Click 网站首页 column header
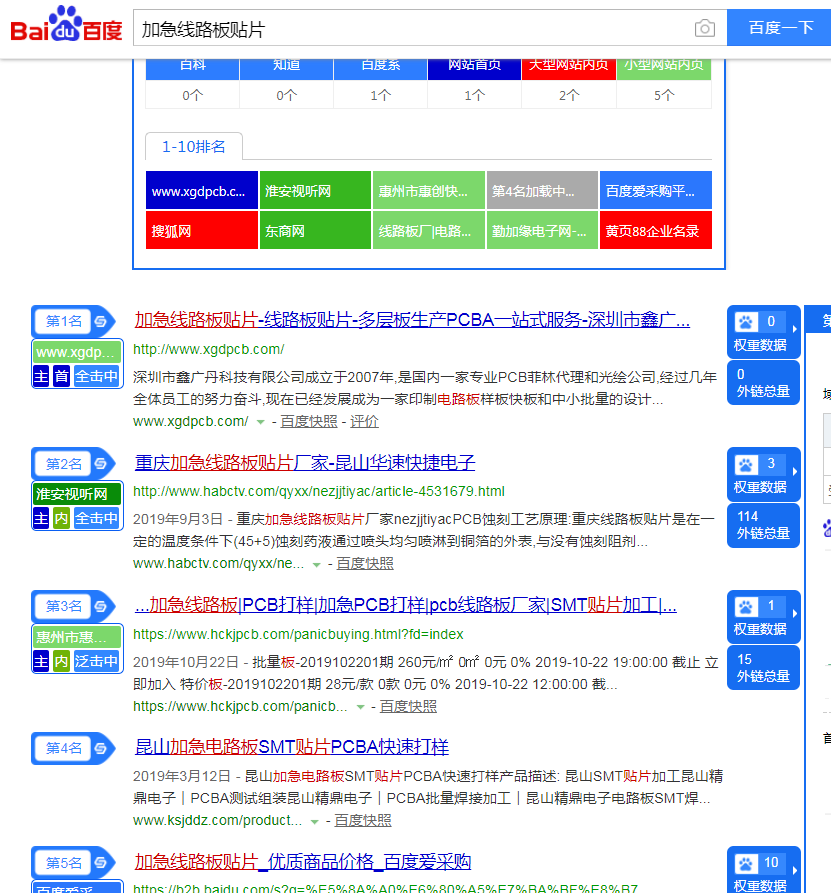This screenshot has height=893, width=831. pyautogui.click(x=474, y=68)
